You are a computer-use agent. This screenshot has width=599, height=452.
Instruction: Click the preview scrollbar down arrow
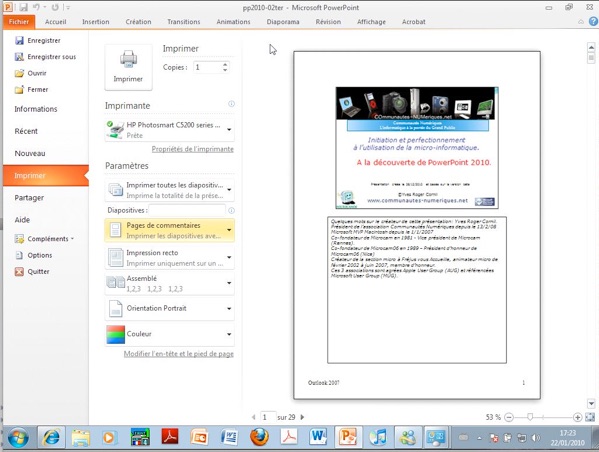591,403
